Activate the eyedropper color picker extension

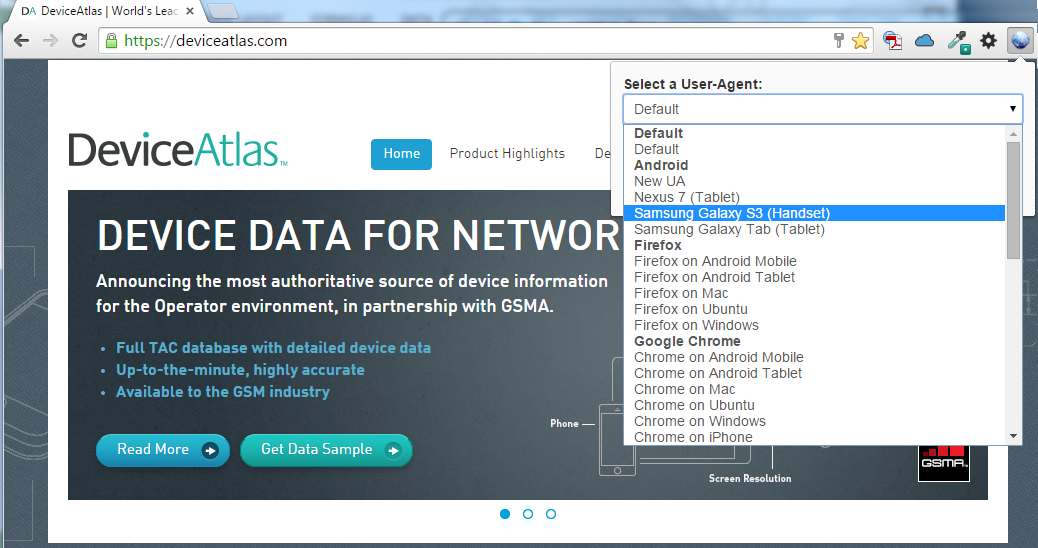[x=958, y=41]
